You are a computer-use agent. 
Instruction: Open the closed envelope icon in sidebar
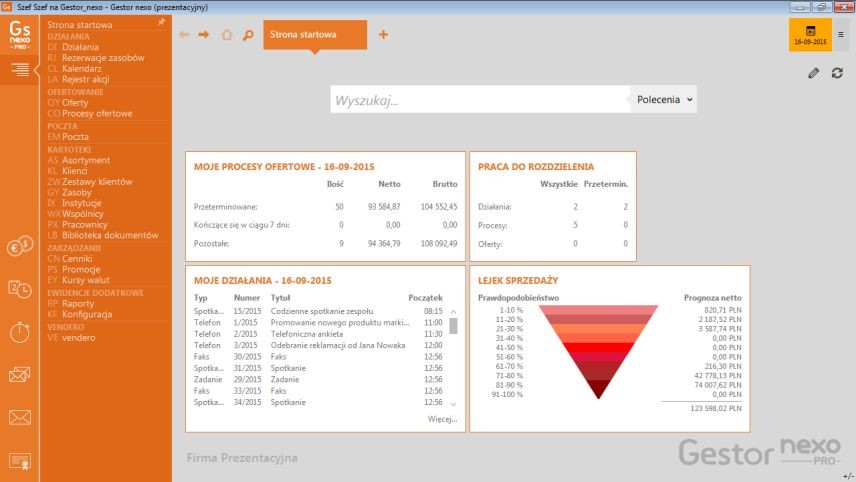click(x=19, y=417)
